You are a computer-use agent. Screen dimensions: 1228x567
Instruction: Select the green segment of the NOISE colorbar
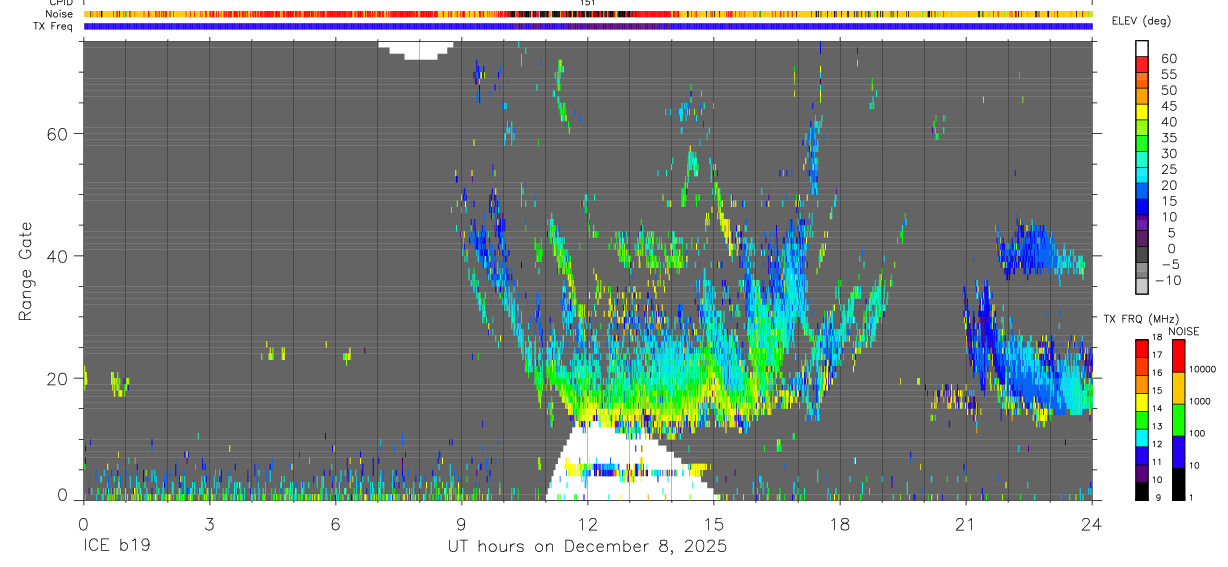coord(1178,419)
